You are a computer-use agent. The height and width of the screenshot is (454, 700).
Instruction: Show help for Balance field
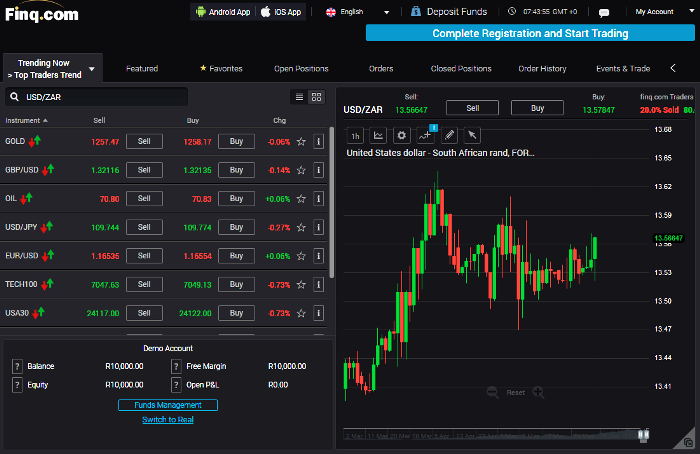(17, 366)
